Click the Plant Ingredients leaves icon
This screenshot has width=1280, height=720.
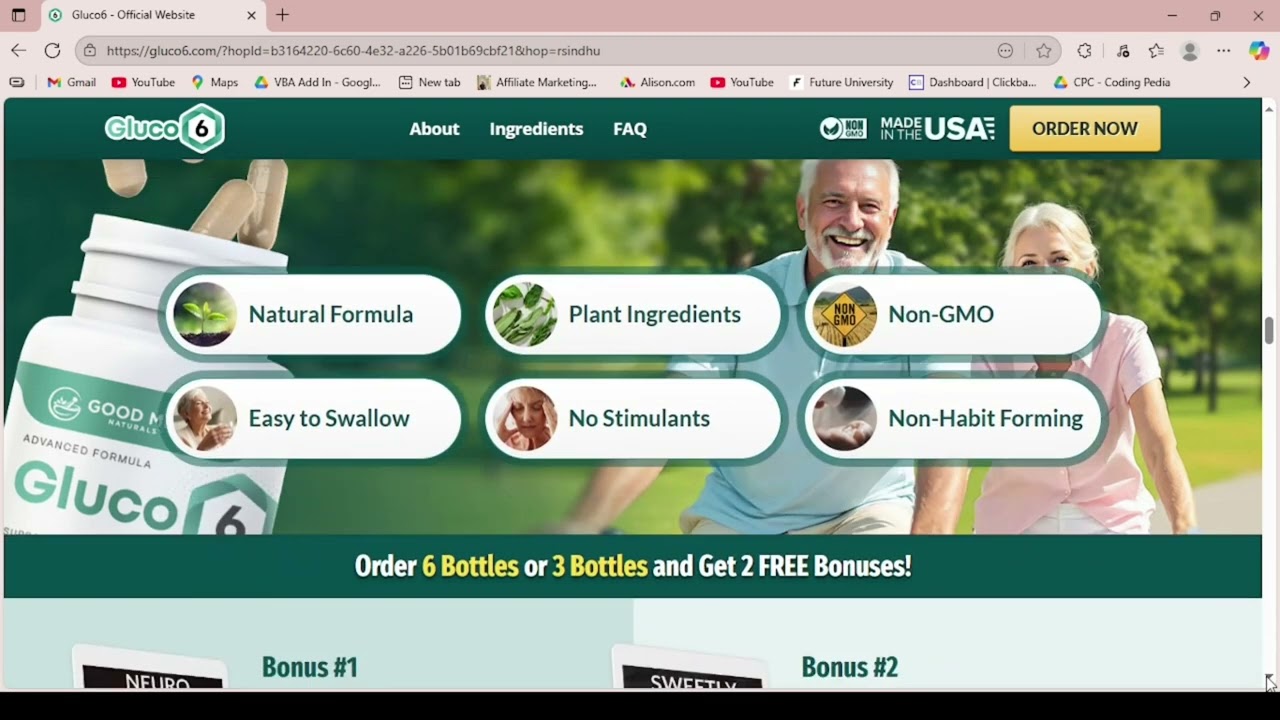point(525,314)
